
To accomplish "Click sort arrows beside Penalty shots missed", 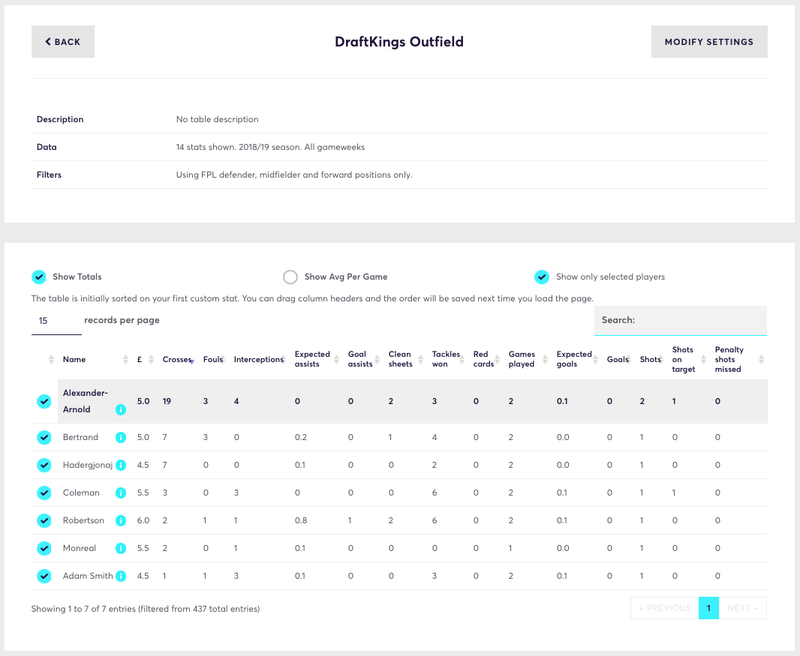I will point(761,360).
